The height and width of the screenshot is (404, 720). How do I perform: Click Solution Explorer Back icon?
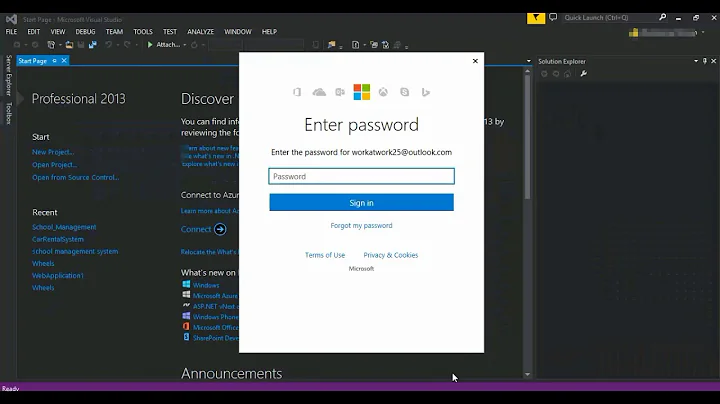544,73
